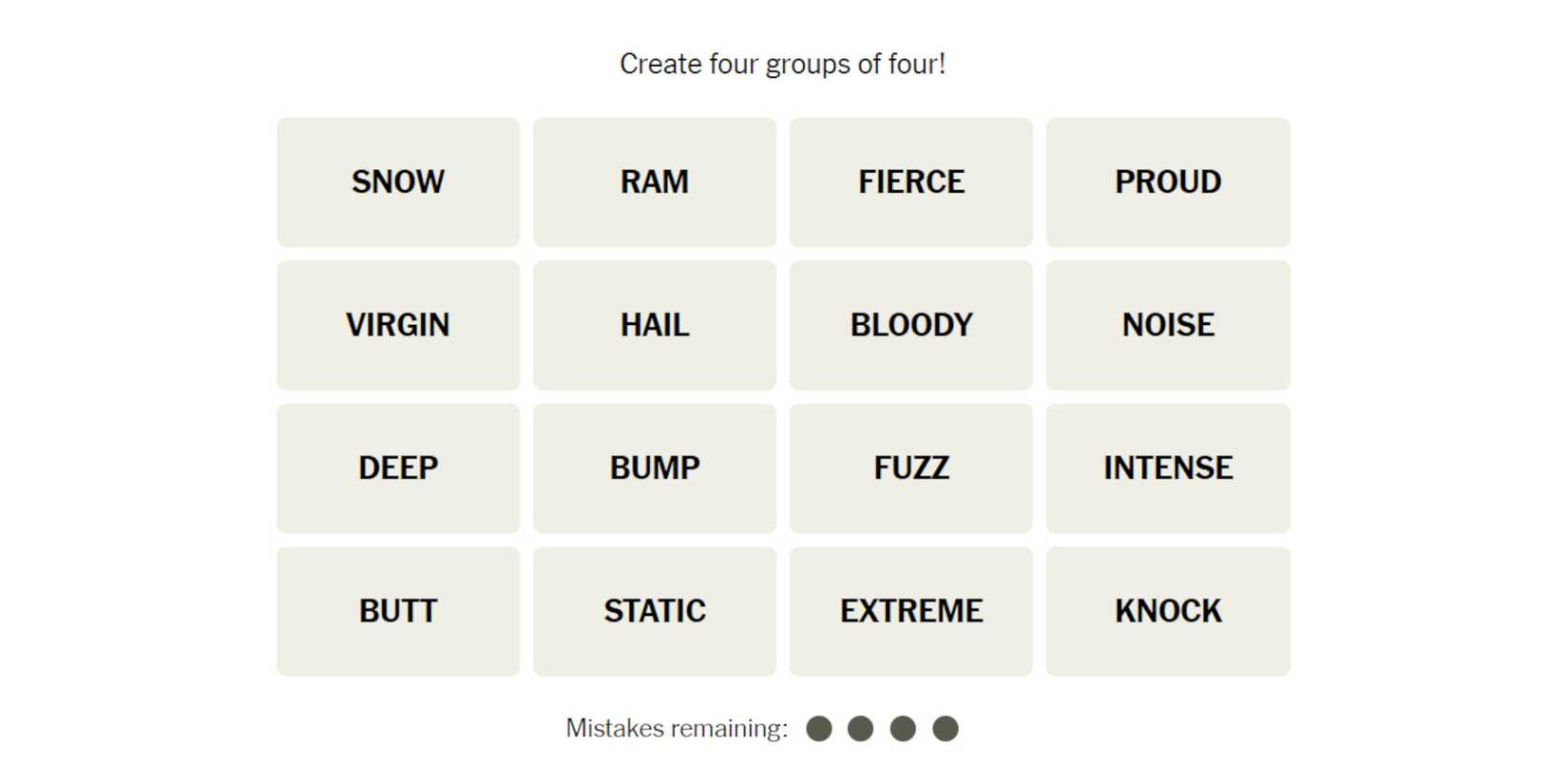Viewport: 1568px width, 784px height.
Task: Click the first mistakes remaining dot
Action: (x=819, y=729)
